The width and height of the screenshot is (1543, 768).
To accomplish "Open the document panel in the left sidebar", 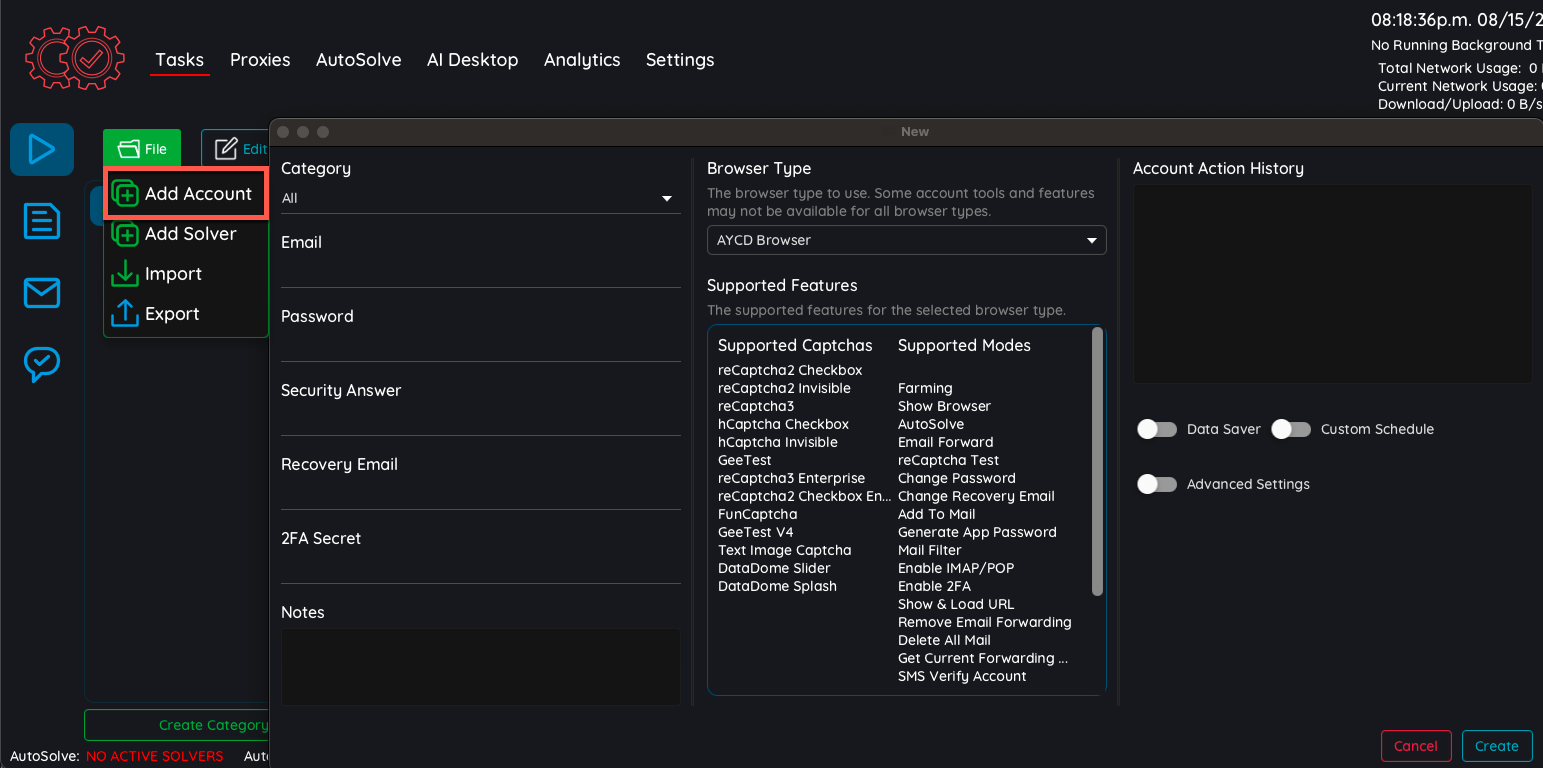I will (41, 221).
